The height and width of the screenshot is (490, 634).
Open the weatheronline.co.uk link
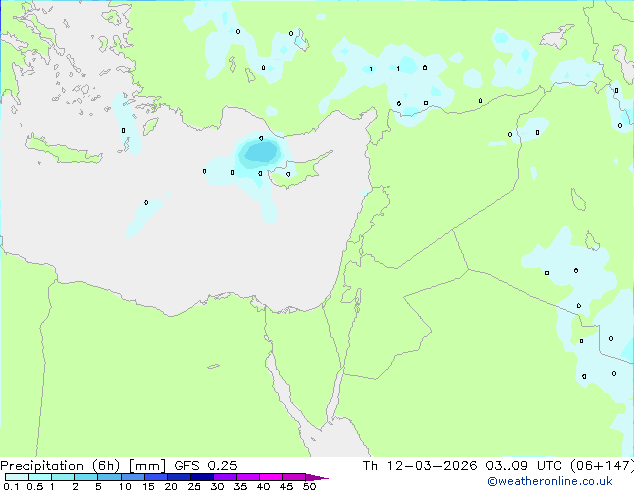(550, 481)
